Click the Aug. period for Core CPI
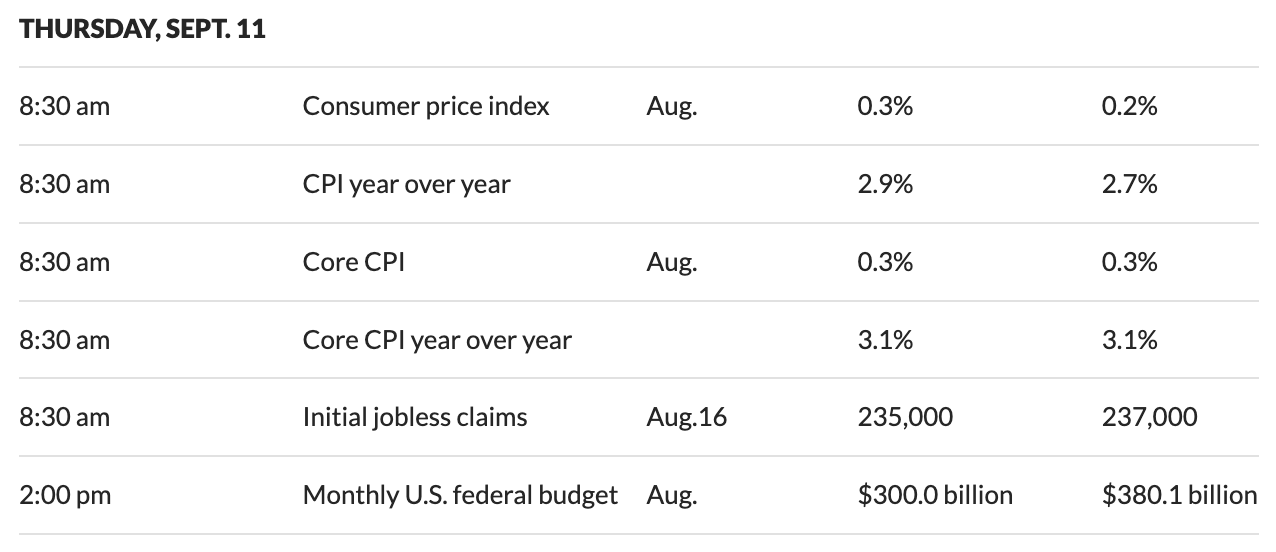 coord(671,262)
